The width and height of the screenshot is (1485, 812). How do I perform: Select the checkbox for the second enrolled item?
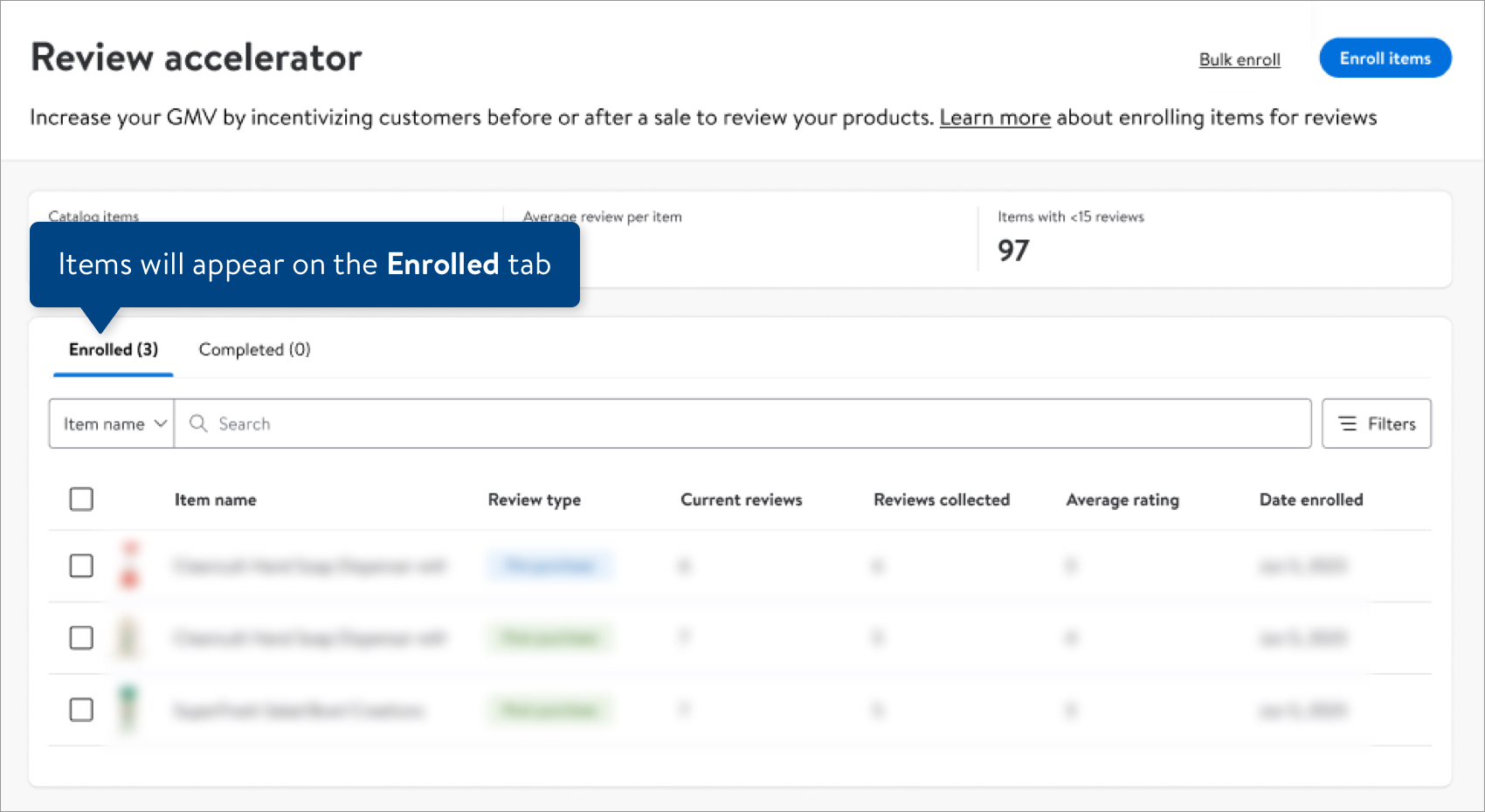tap(80, 637)
